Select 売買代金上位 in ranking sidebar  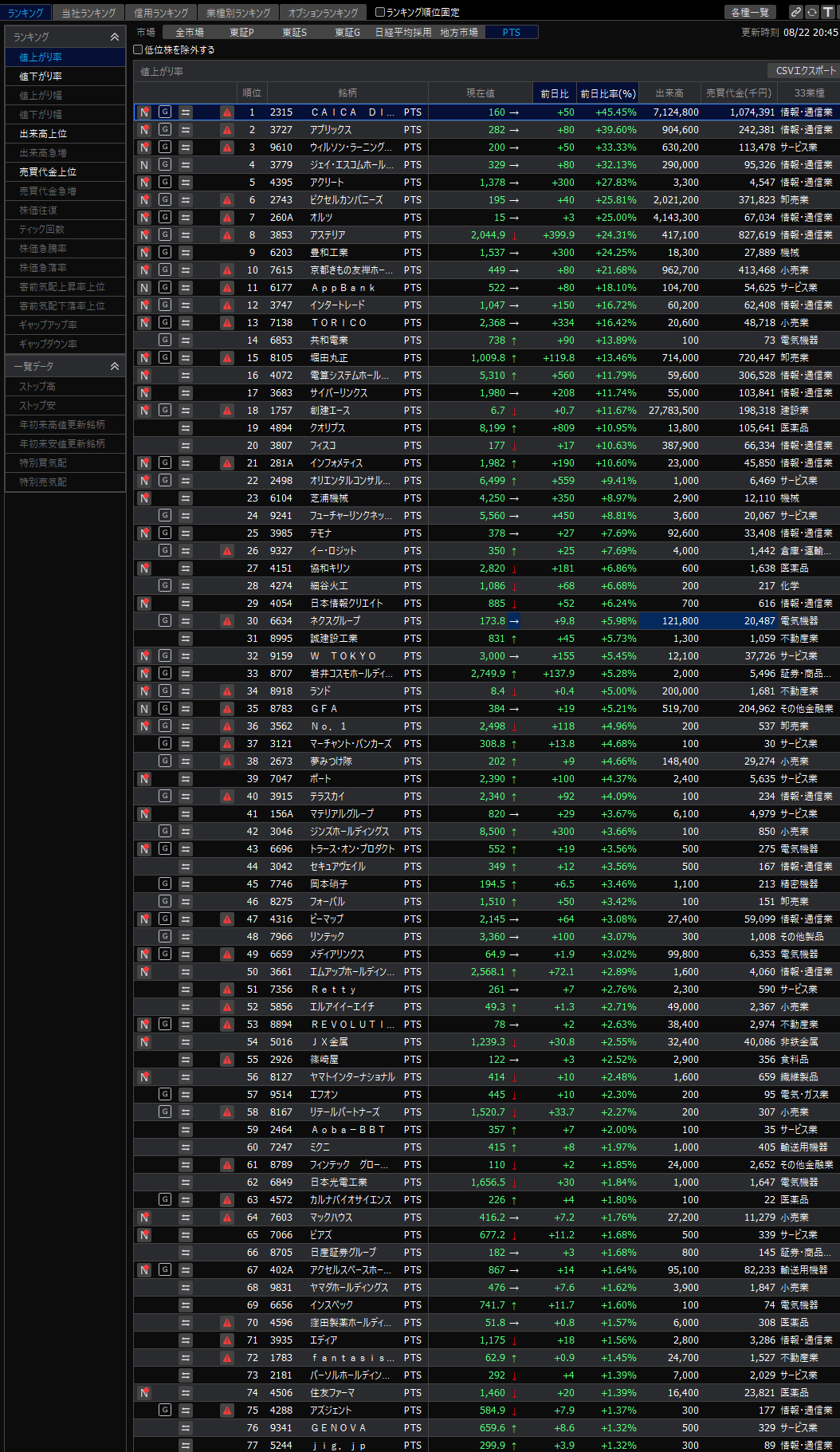tap(65, 172)
